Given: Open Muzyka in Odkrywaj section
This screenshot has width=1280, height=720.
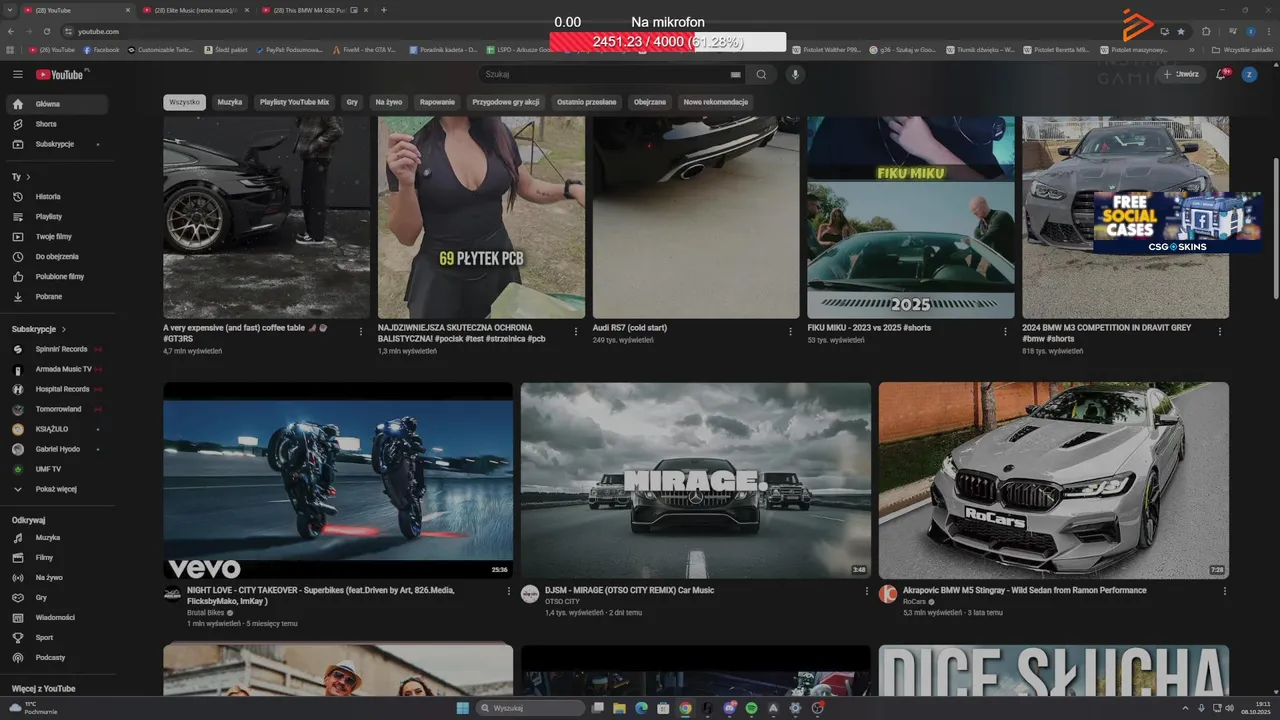Looking at the screenshot, I should tap(56, 538).
